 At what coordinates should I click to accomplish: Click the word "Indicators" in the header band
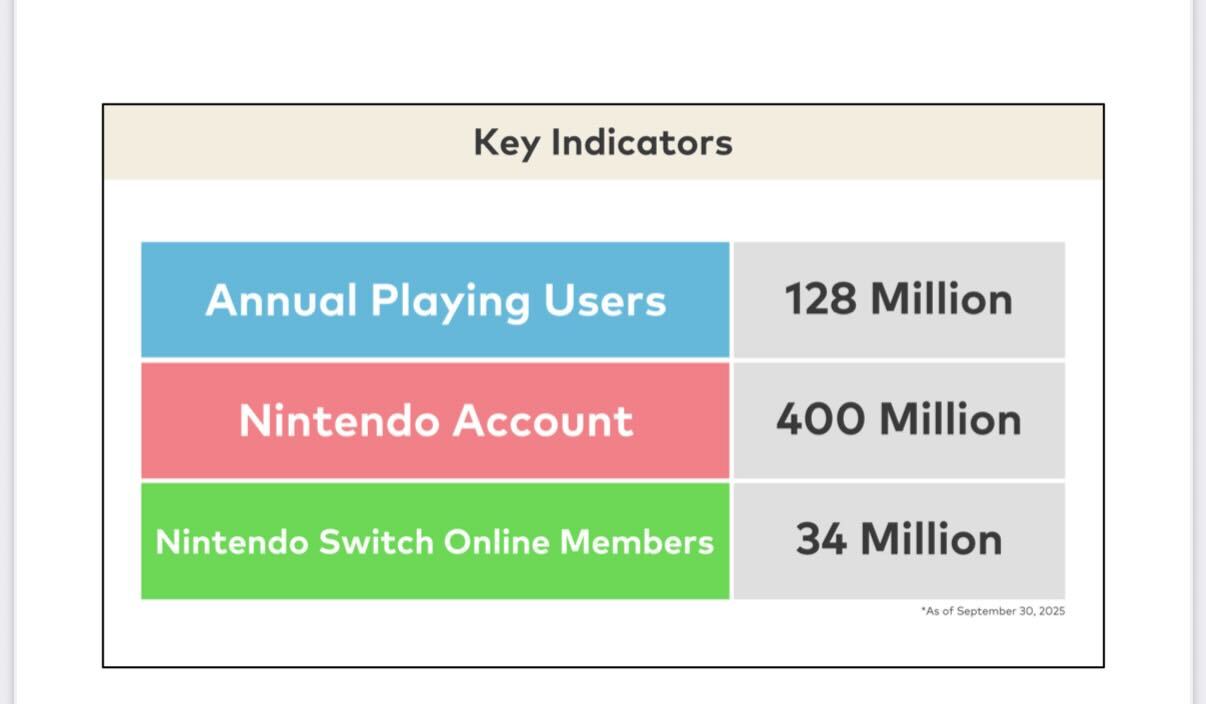pyautogui.click(x=642, y=143)
